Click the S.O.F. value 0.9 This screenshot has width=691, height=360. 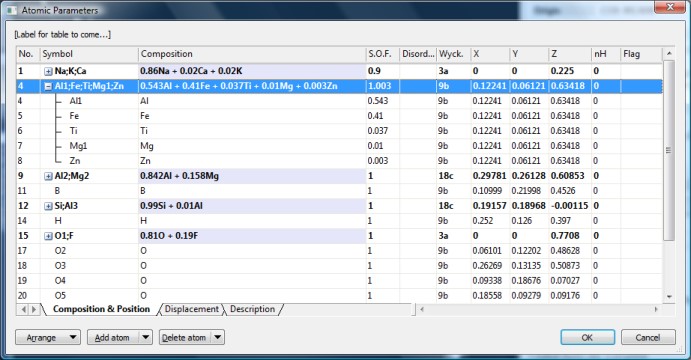click(x=374, y=71)
